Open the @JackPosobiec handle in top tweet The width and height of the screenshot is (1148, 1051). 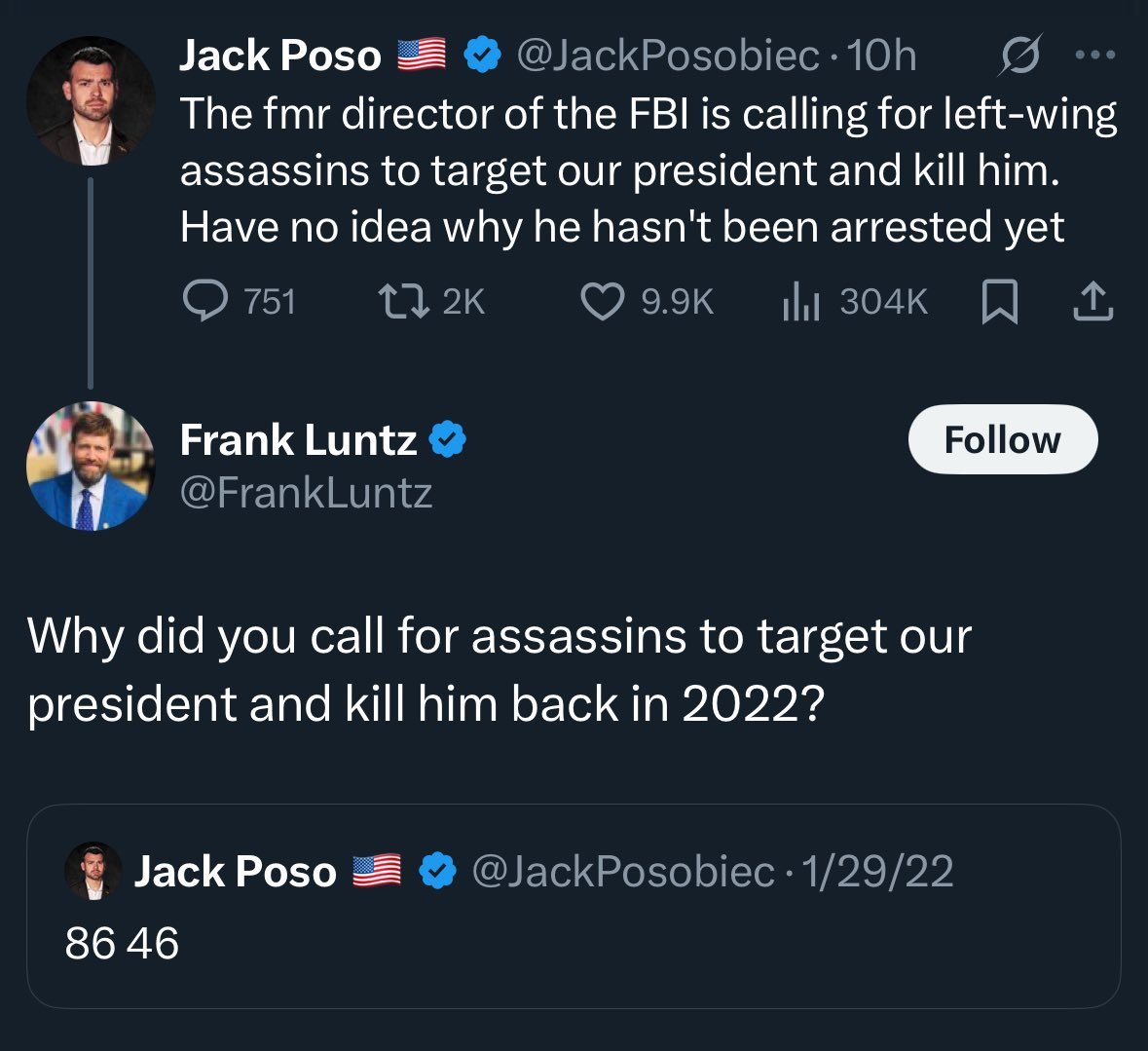click(x=667, y=56)
